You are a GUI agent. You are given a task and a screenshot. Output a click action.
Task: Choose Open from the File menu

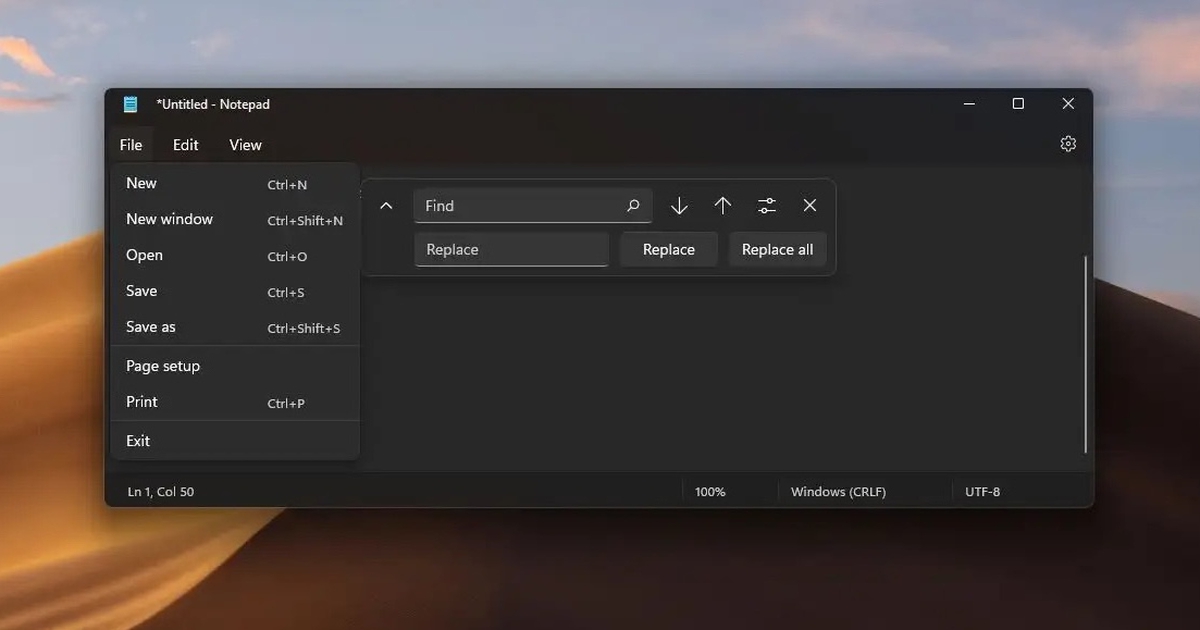pos(235,256)
